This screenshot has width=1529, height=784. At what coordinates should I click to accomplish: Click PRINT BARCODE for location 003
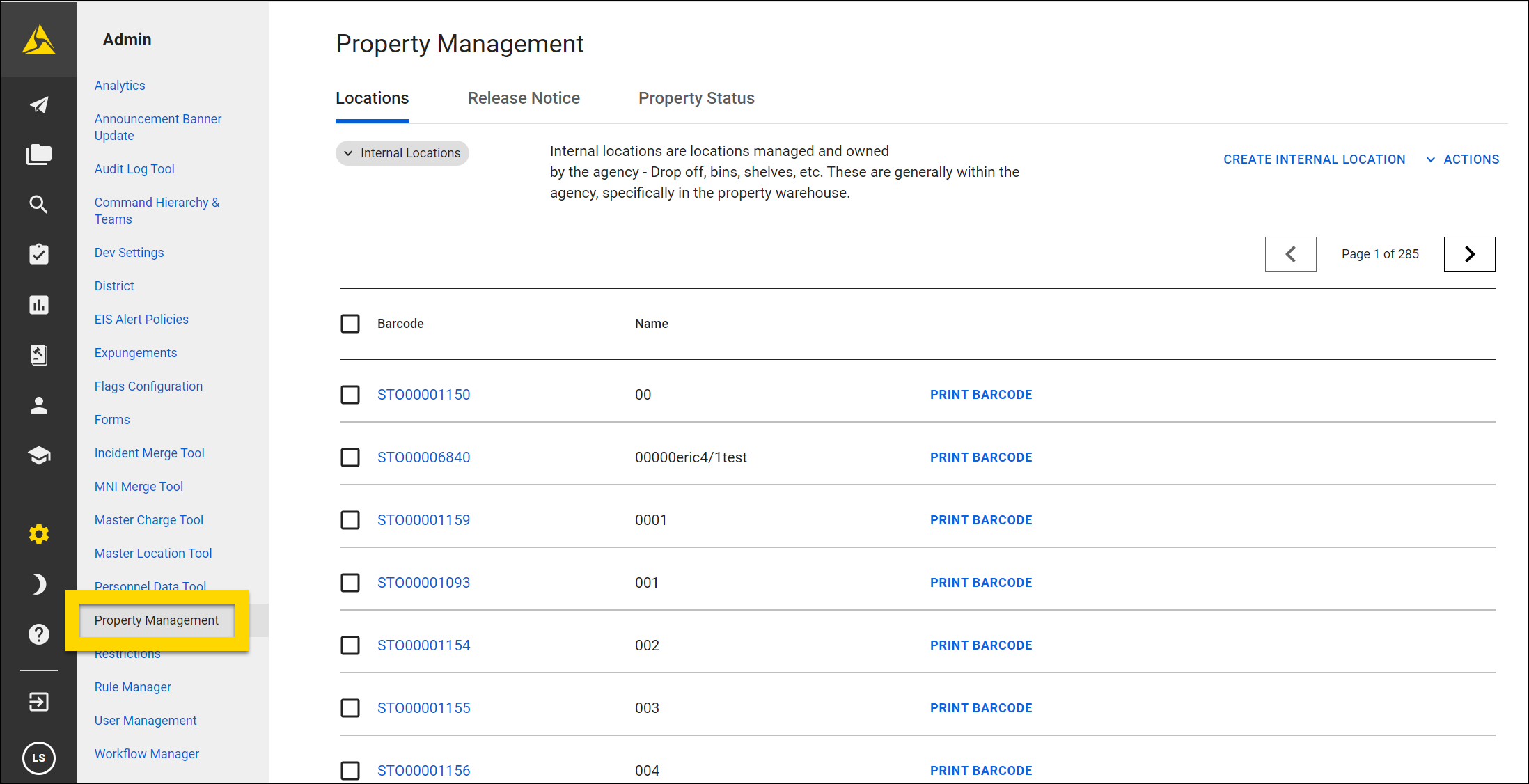(980, 707)
